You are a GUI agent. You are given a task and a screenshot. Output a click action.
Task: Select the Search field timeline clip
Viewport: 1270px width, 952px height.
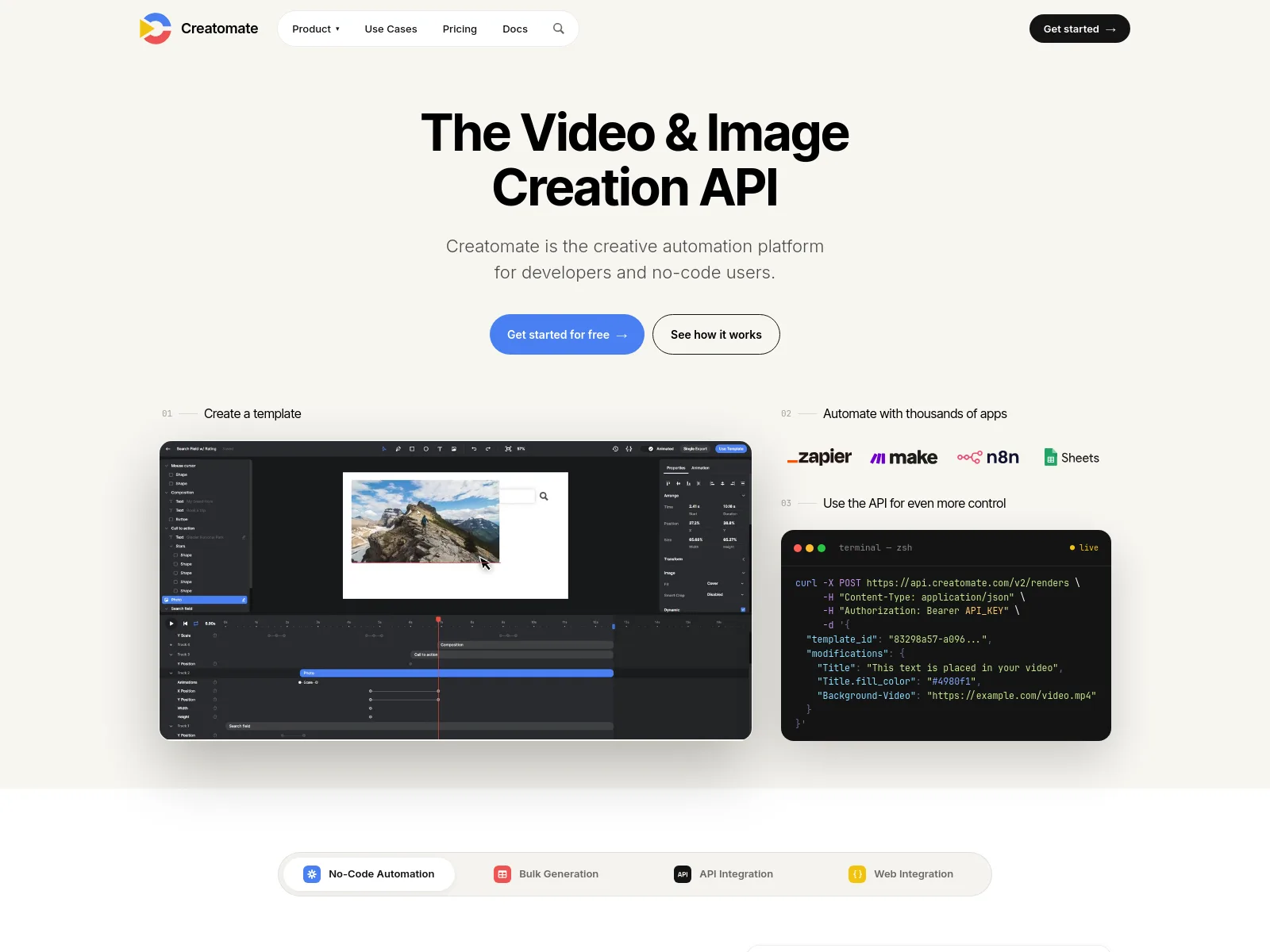coord(420,726)
